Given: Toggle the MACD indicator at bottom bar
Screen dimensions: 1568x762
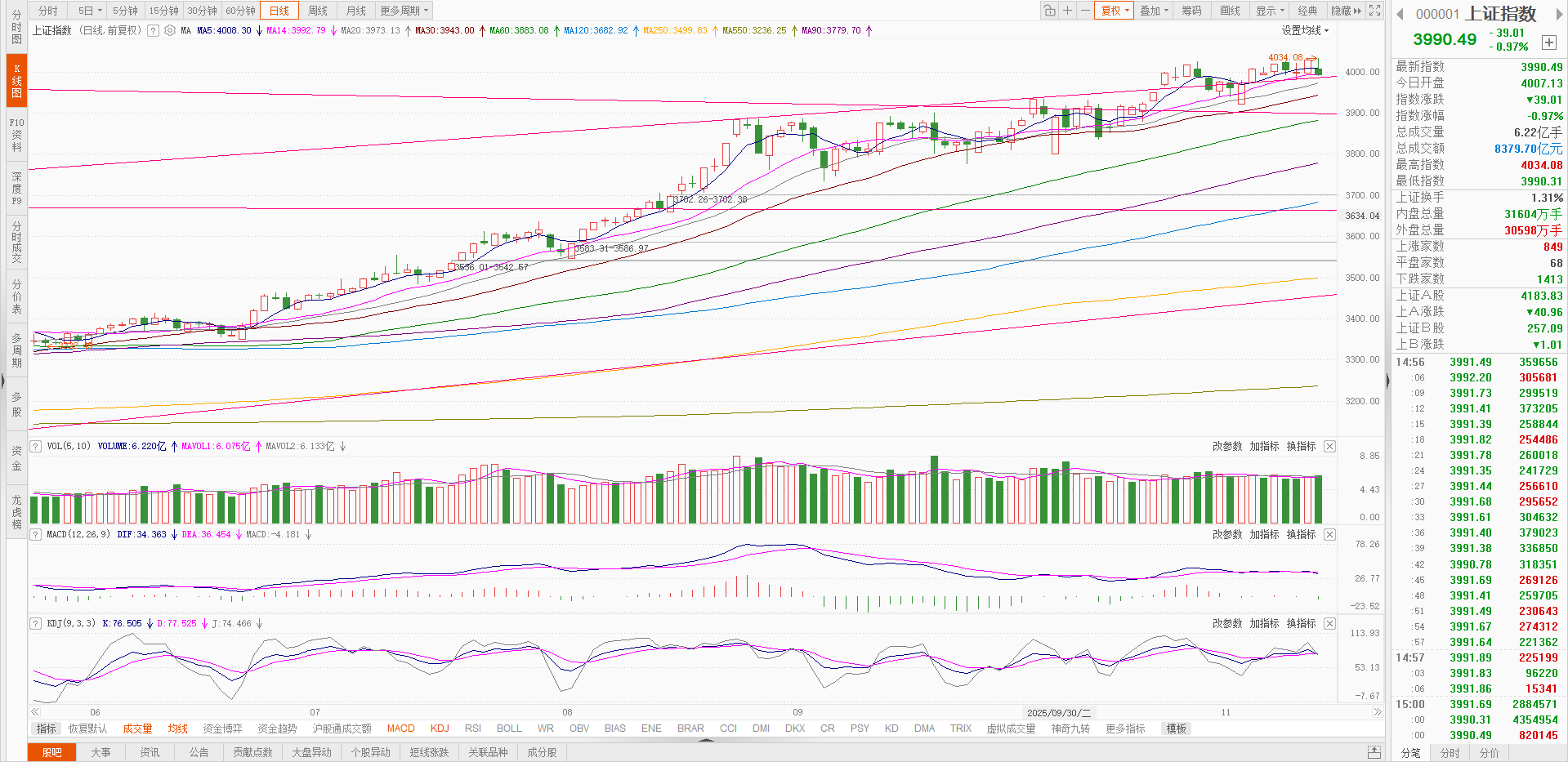Looking at the screenshot, I should tap(400, 729).
